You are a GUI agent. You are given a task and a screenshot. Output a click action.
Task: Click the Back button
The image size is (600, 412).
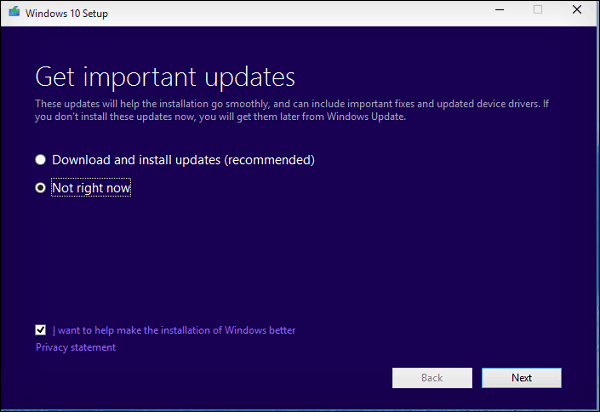pyautogui.click(x=432, y=378)
